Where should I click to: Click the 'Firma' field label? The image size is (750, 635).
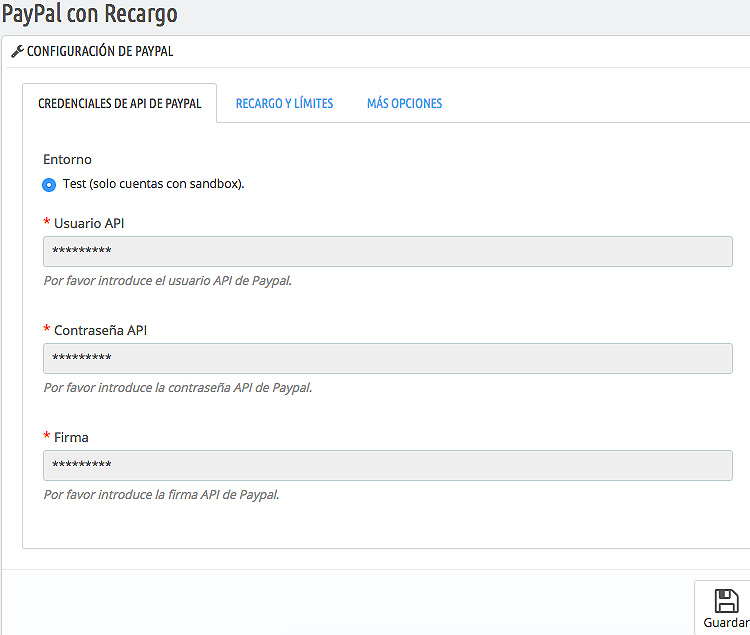click(x=71, y=438)
